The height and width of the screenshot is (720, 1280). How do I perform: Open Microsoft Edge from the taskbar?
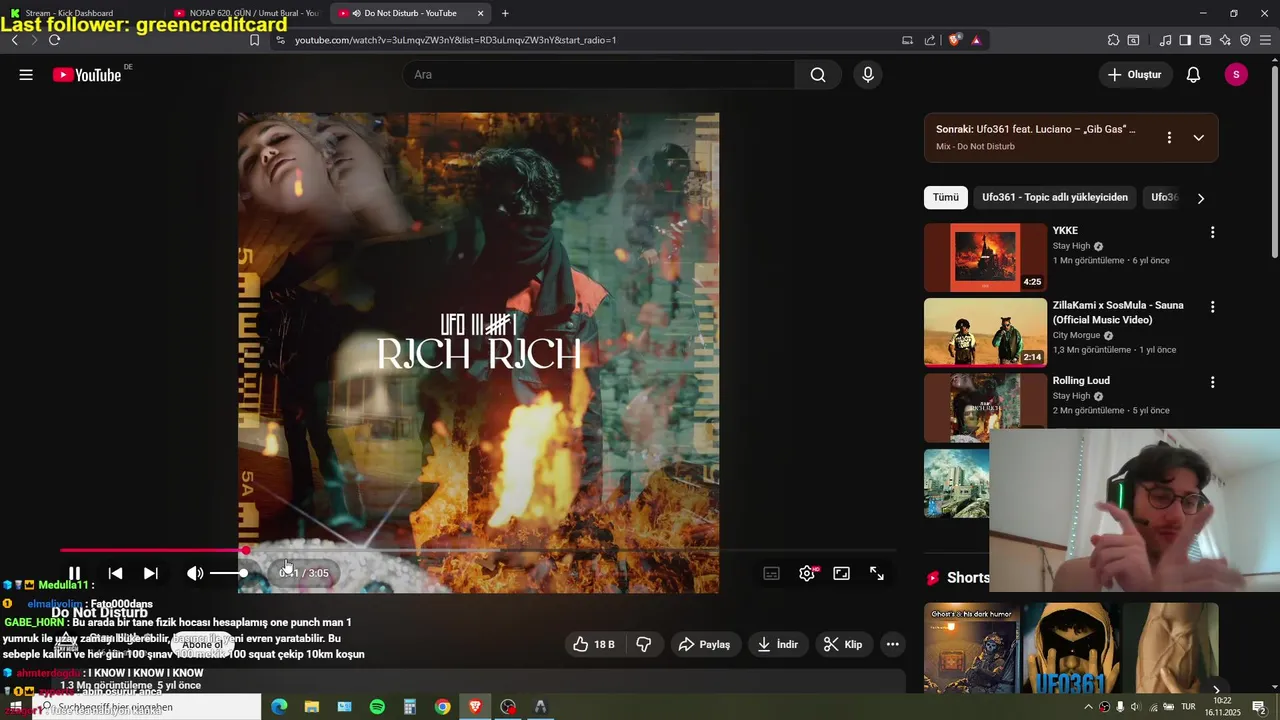279,707
